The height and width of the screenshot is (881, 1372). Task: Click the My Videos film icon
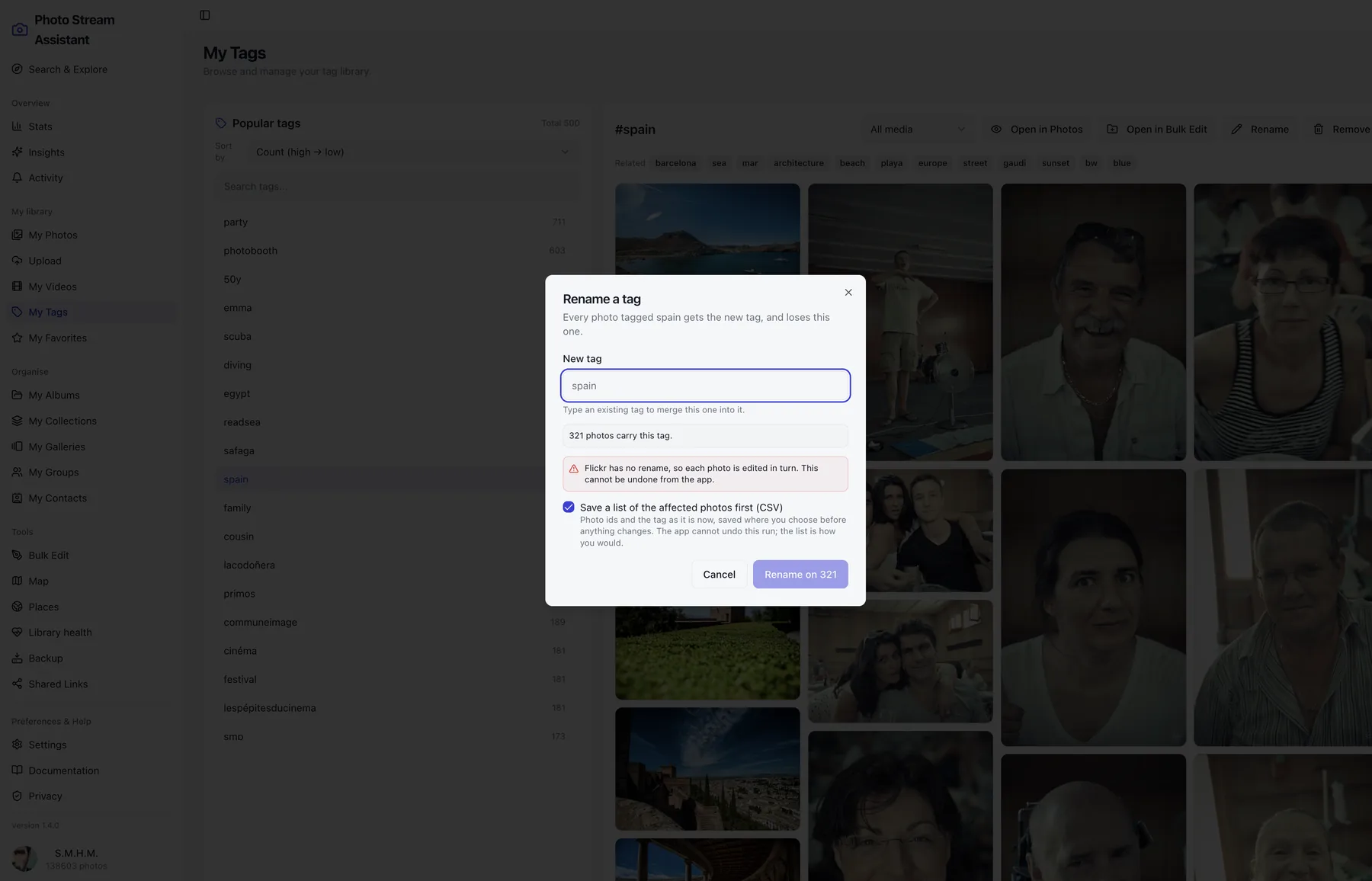(17, 287)
